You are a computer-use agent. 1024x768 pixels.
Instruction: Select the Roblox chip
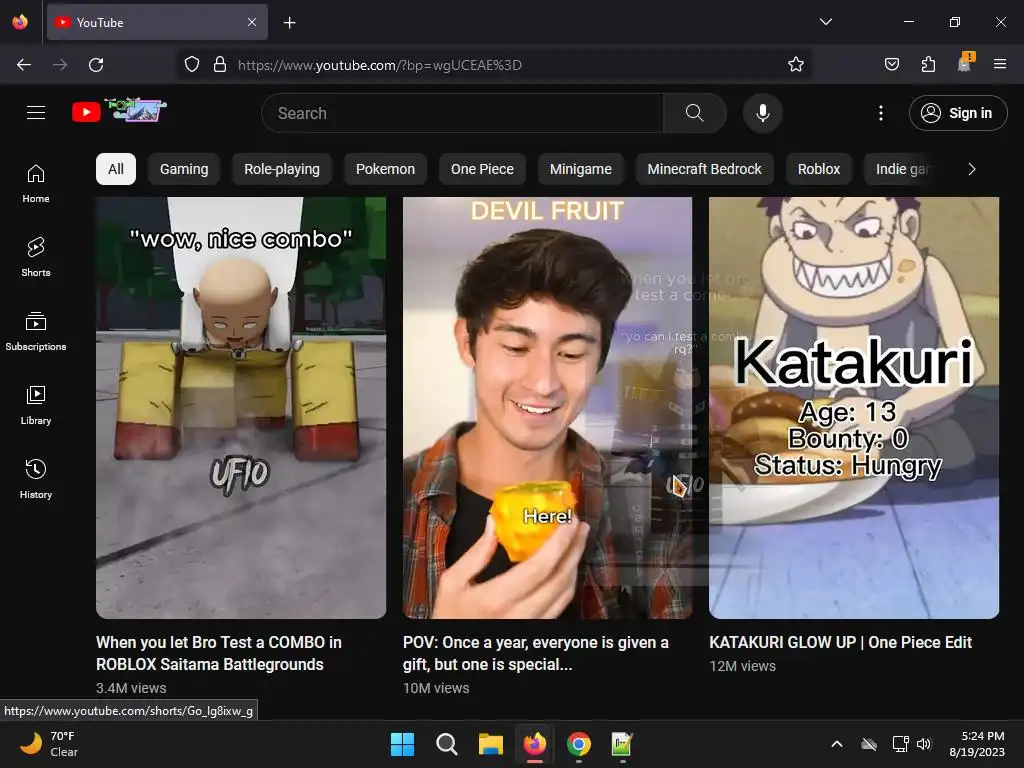pyautogui.click(x=819, y=169)
